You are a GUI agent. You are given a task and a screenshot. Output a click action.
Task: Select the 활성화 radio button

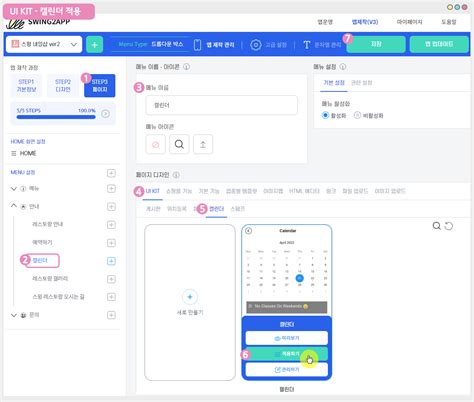click(325, 115)
